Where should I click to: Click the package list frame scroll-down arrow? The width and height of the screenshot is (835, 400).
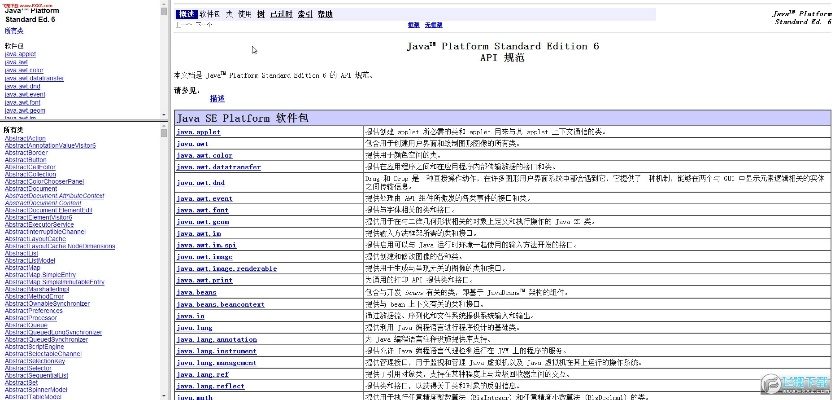point(164,115)
